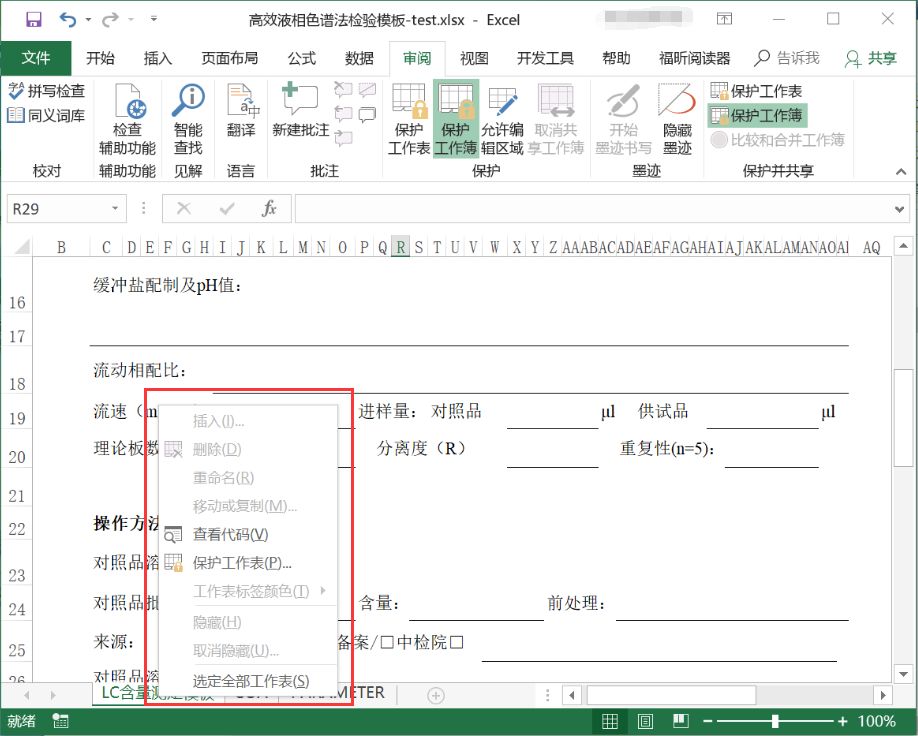Click the fx insert function icon
This screenshot has height=736, width=918.
(x=269, y=209)
